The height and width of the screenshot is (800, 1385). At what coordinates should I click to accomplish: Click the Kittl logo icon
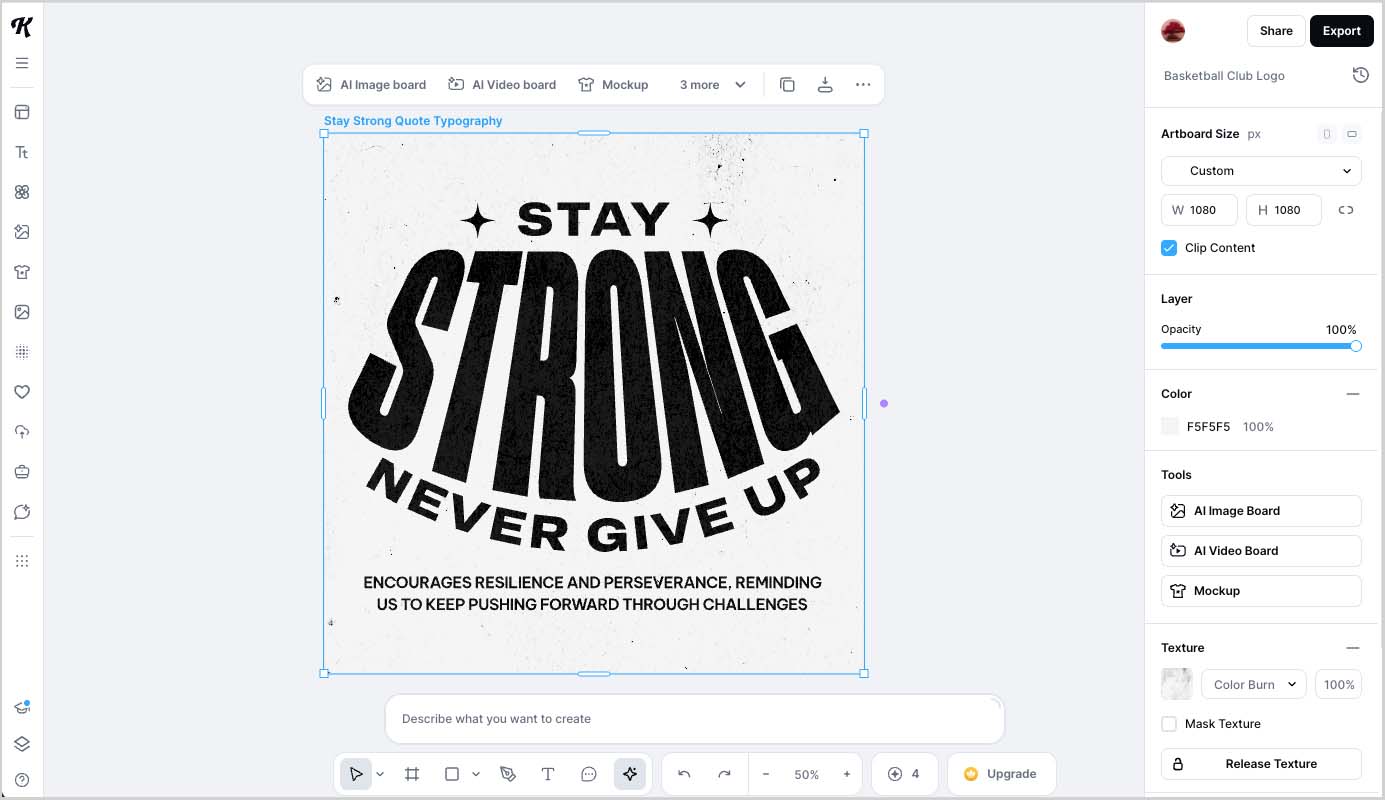(22, 27)
